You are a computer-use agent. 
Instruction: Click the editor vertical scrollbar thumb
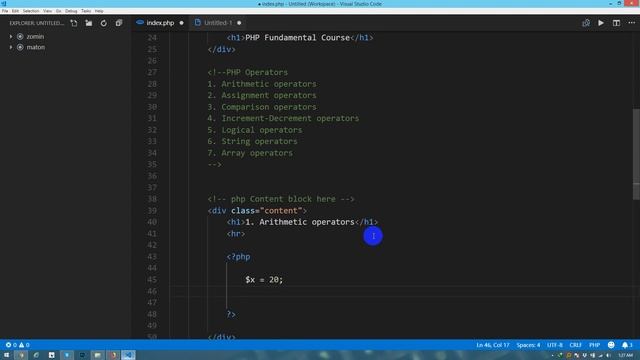(x=636, y=154)
